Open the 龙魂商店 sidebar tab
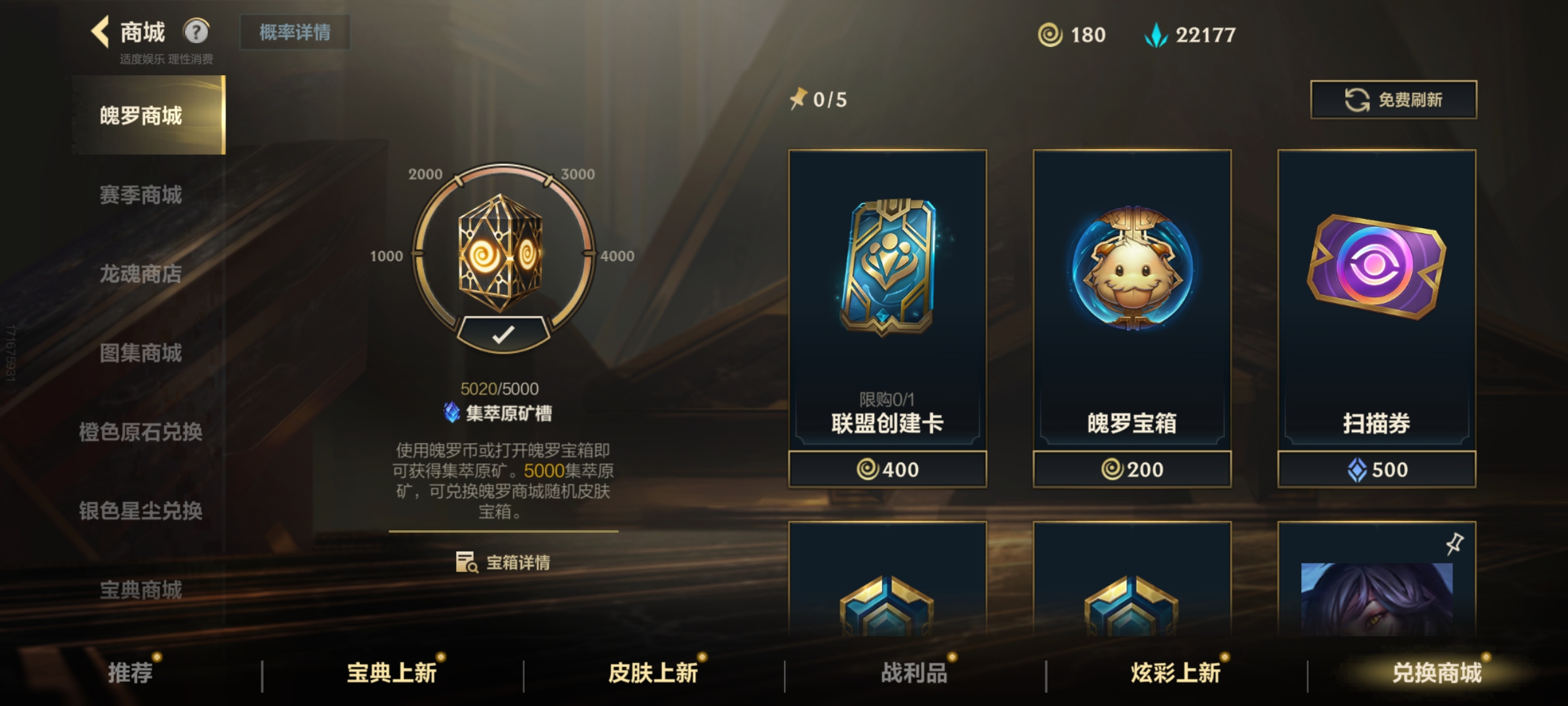The height and width of the screenshot is (706, 1568). 140,273
